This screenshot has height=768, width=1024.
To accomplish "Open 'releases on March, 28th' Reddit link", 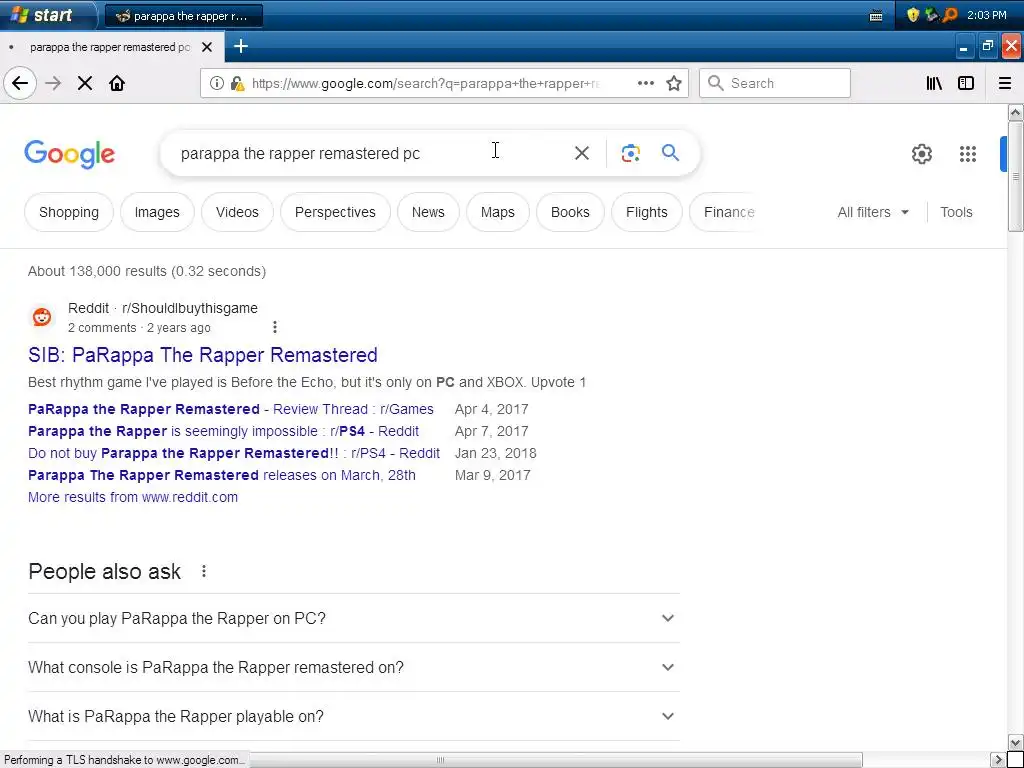I will pyautogui.click(x=221, y=475).
